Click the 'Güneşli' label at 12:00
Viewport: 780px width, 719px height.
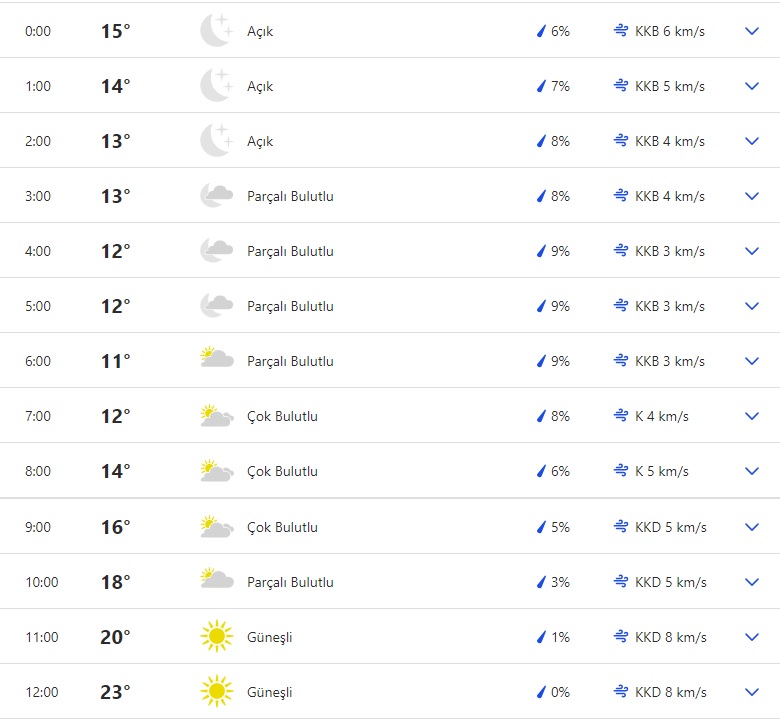coord(270,692)
